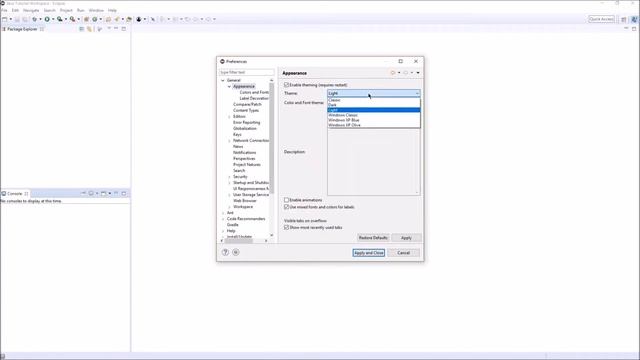Click the Apply button

click(x=406, y=238)
